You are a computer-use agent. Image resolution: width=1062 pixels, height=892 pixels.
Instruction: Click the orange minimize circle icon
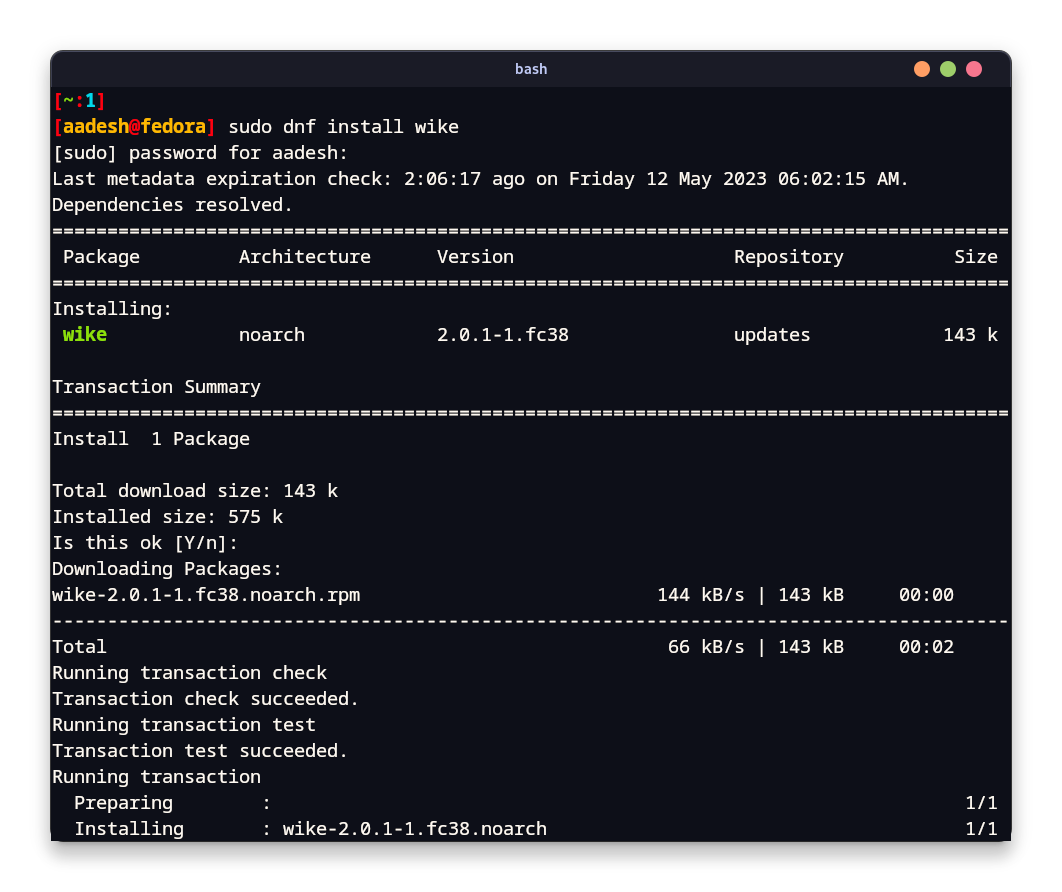coord(920,69)
